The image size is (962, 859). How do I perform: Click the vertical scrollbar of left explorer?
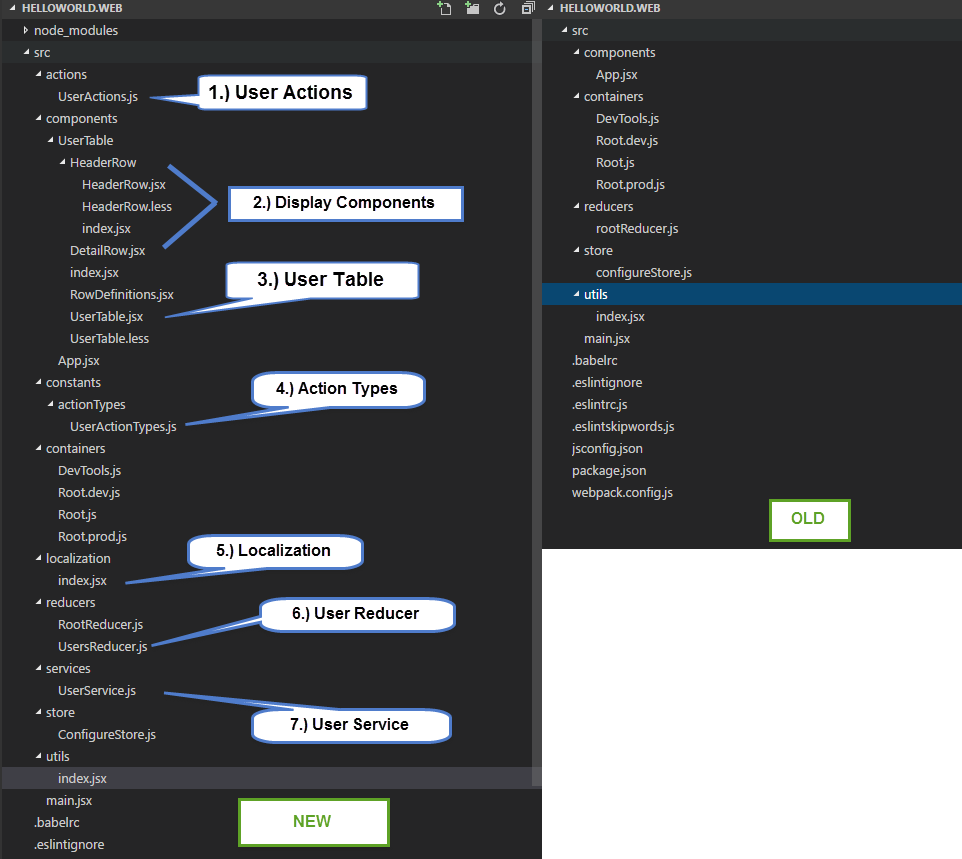coord(537,400)
